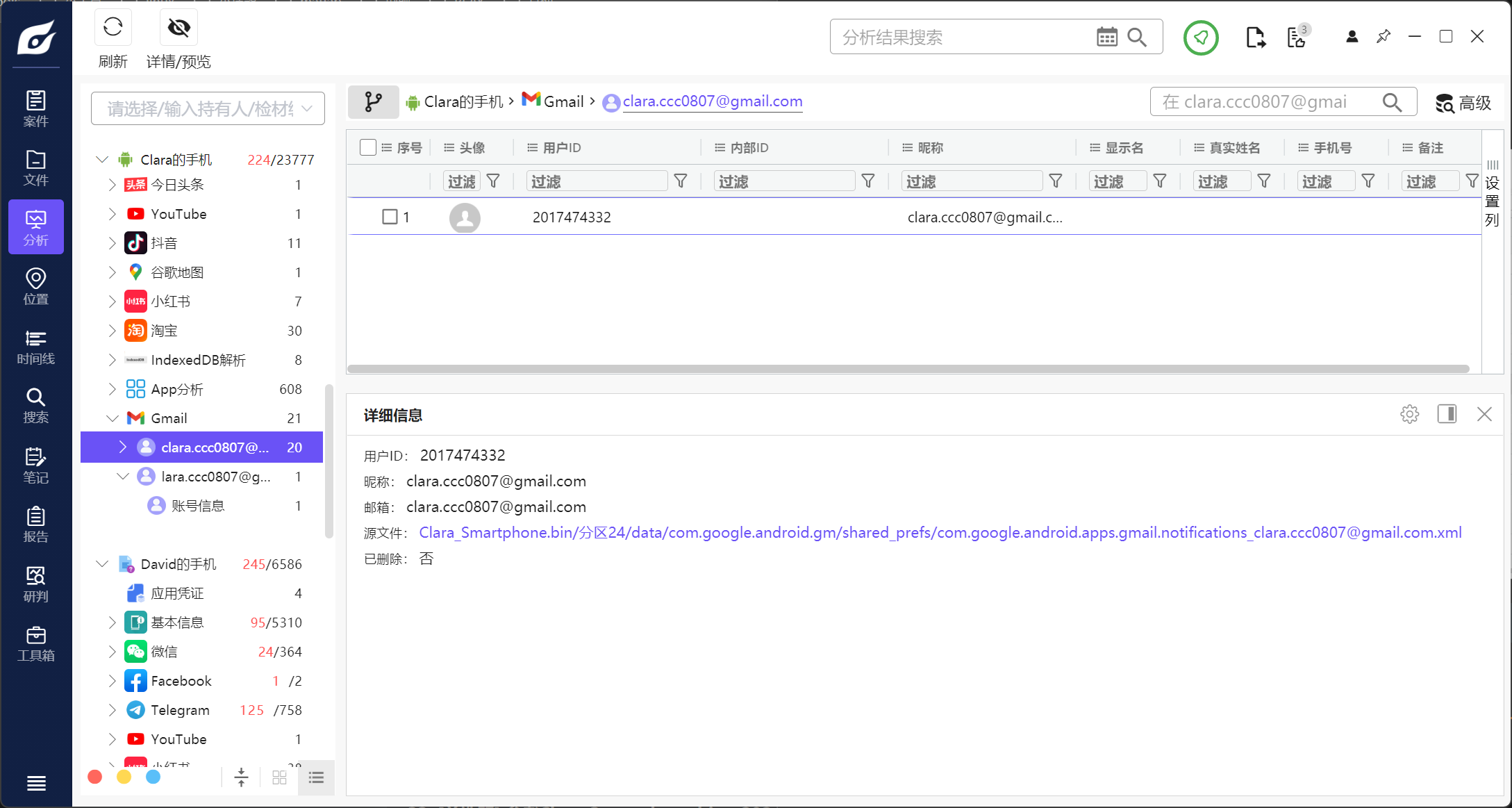Image resolution: width=1512 pixels, height=808 pixels.
Task: Open the Timeline (时间线) sidebar section
Action: [x=35, y=347]
